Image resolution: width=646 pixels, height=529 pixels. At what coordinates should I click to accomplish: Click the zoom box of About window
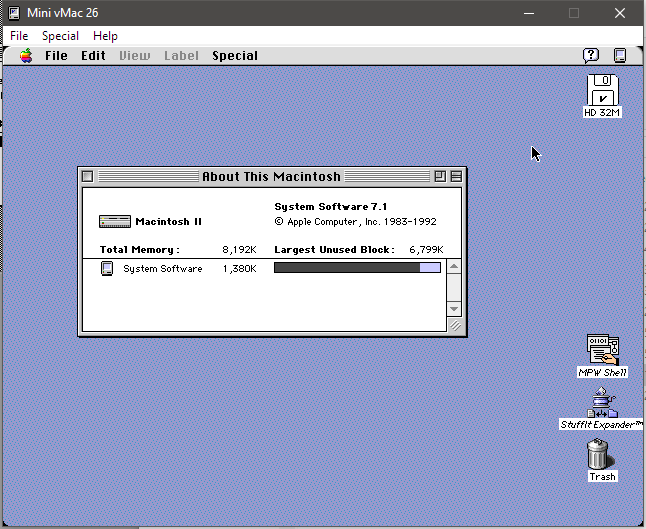click(440, 176)
